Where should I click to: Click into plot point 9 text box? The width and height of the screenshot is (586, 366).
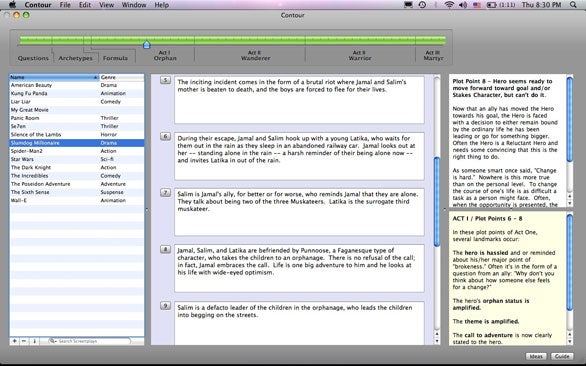(299, 323)
